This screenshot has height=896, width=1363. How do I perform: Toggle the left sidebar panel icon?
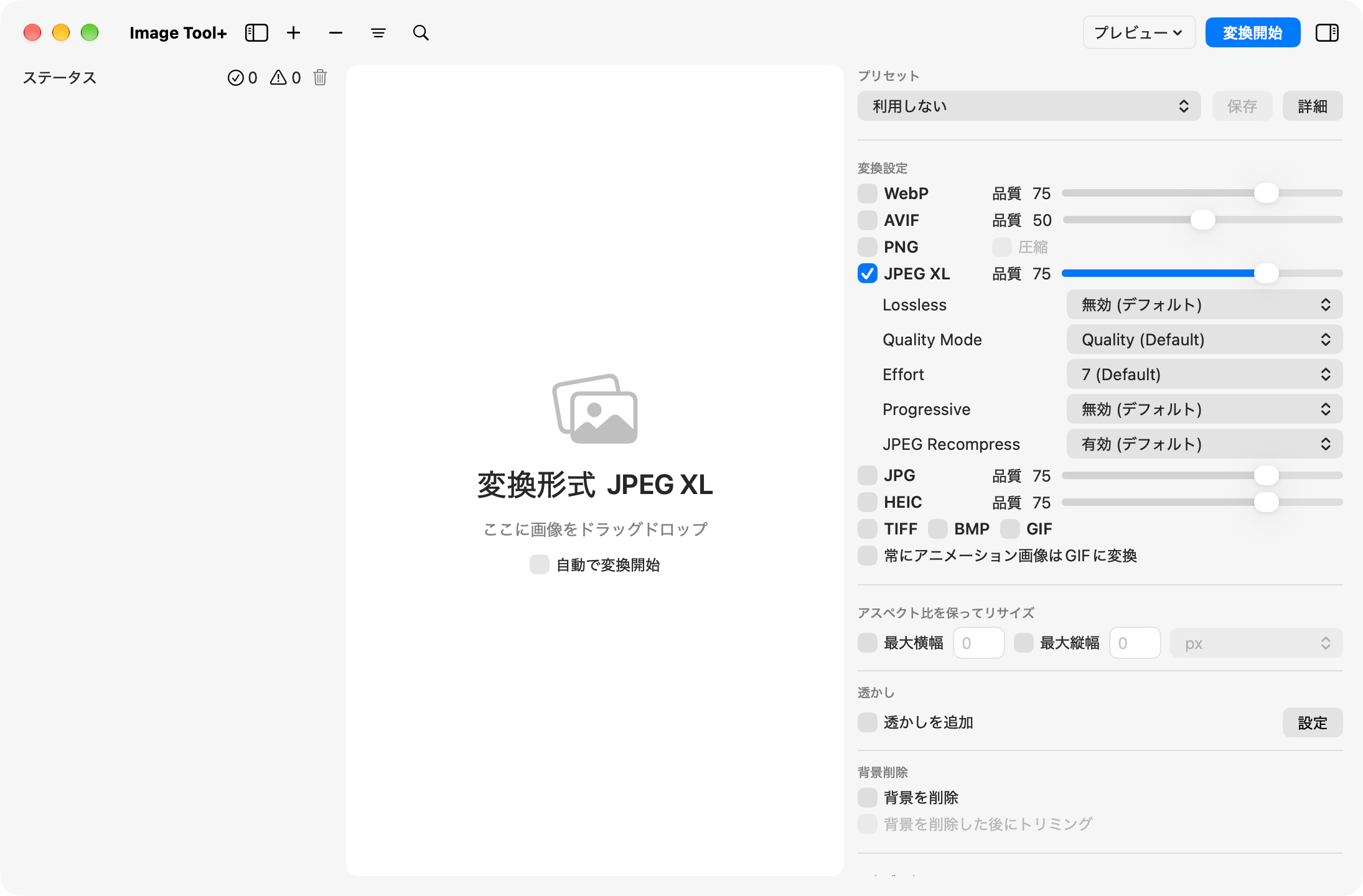(256, 33)
